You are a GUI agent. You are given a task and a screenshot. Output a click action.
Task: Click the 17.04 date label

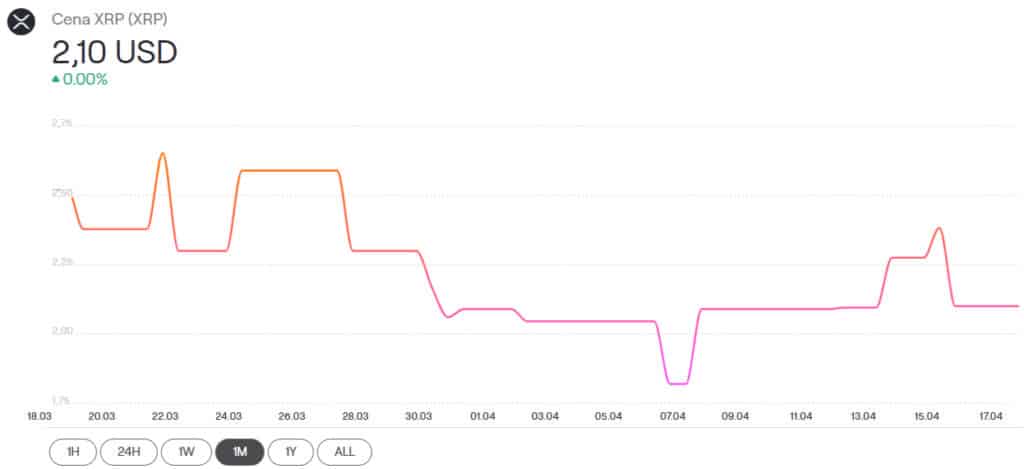pos(989,416)
